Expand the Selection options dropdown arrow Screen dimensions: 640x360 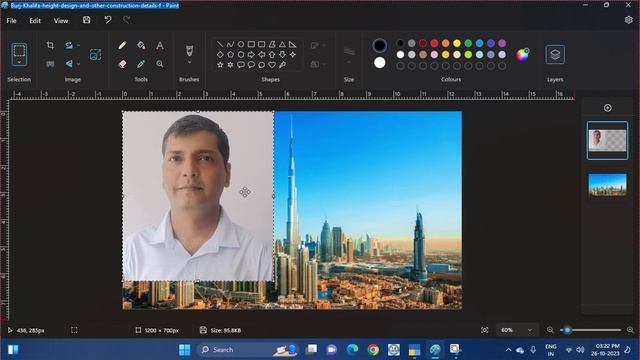tap(19, 62)
